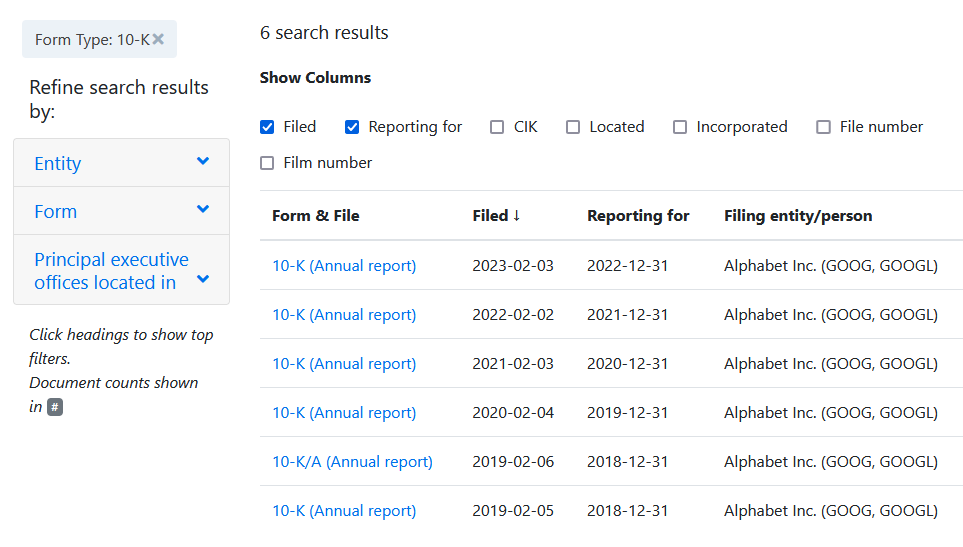The height and width of the screenshot is (547, 963).
Task: Open the 10-K filed 2023-02-03
Action: 344,266
